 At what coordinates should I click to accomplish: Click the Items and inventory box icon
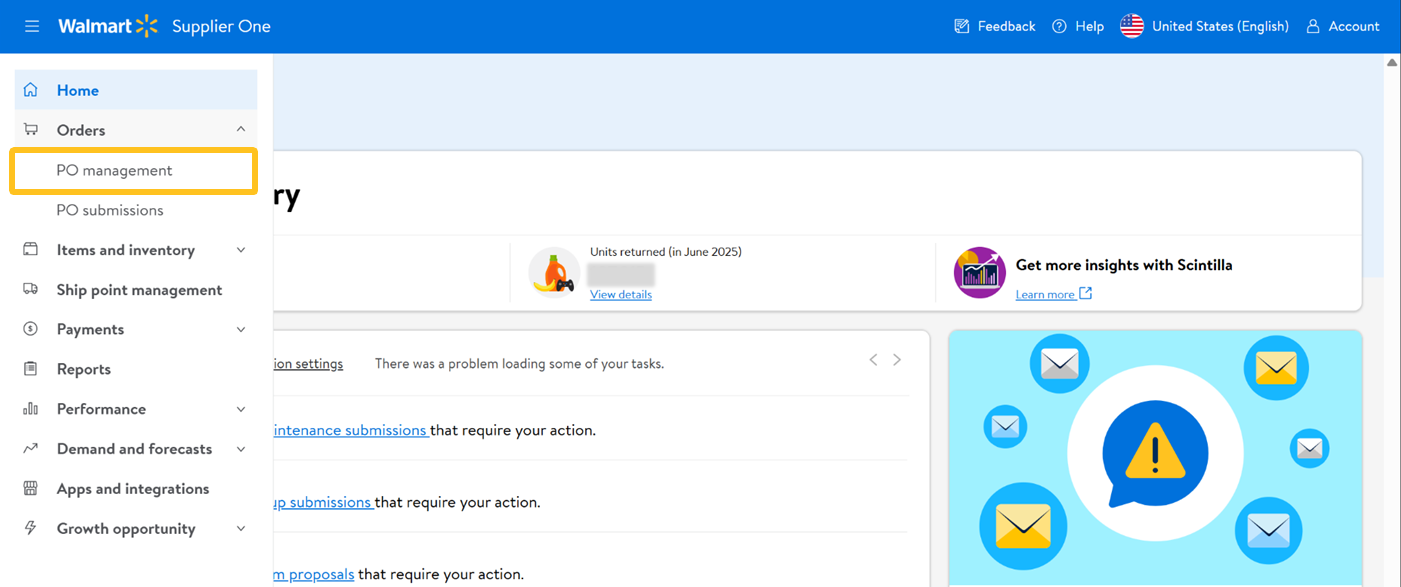pos(31,250)
